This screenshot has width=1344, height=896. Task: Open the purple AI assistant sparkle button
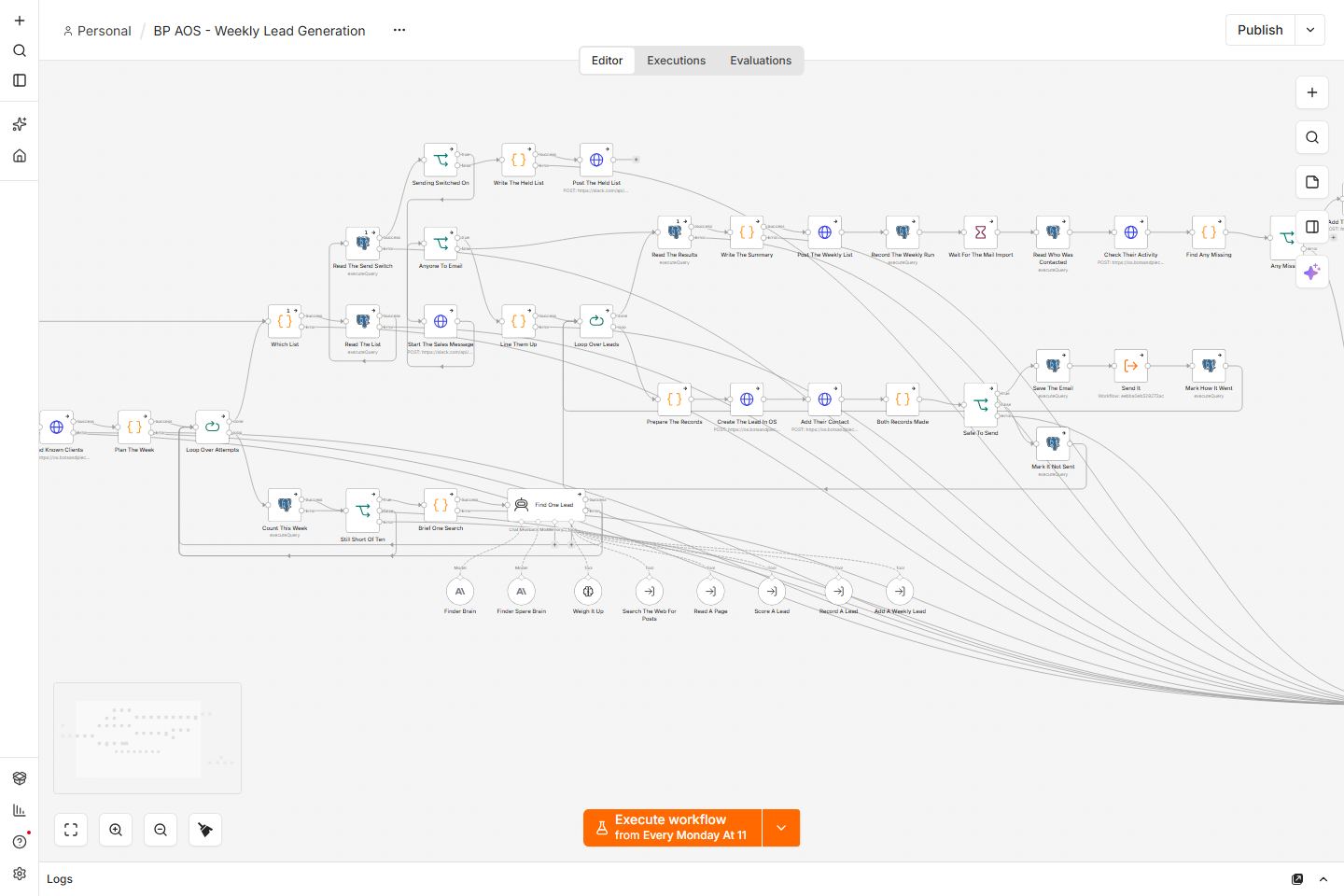[1312, 272]
